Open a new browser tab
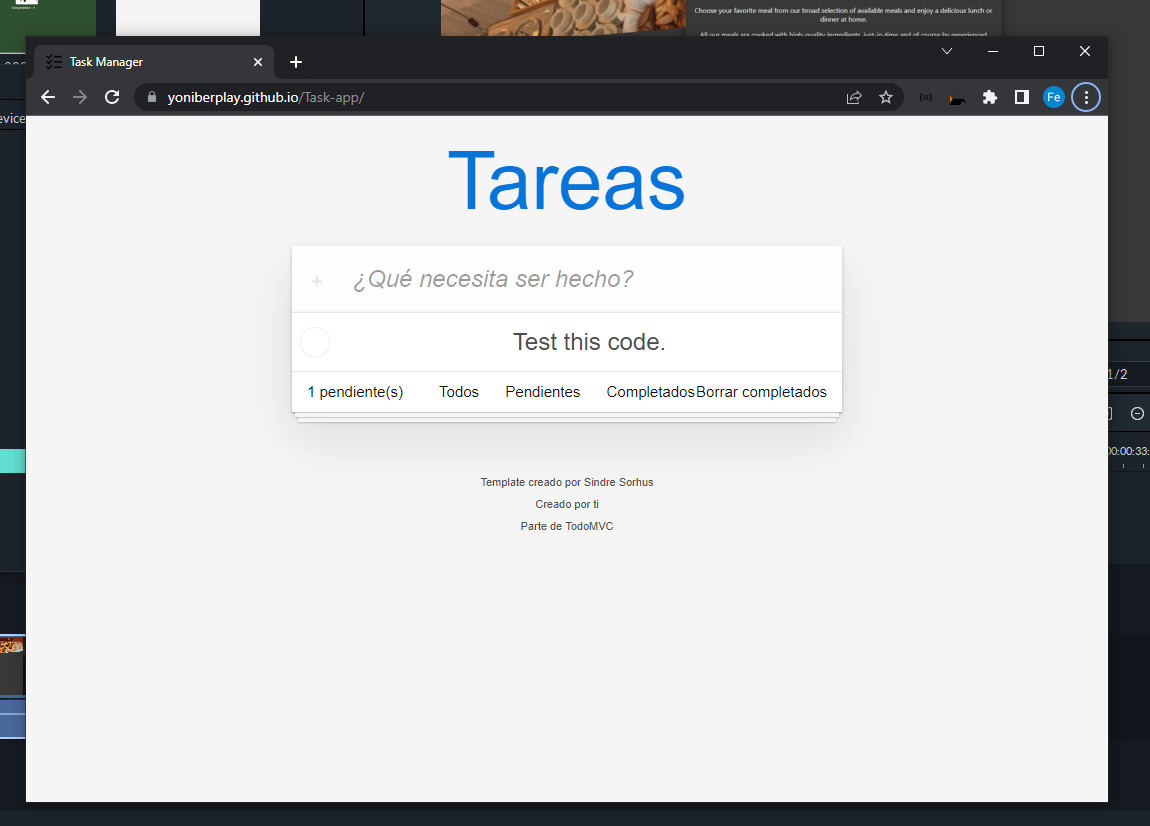Viewport: 1150px width, 826px height. [x=296, y=62]
